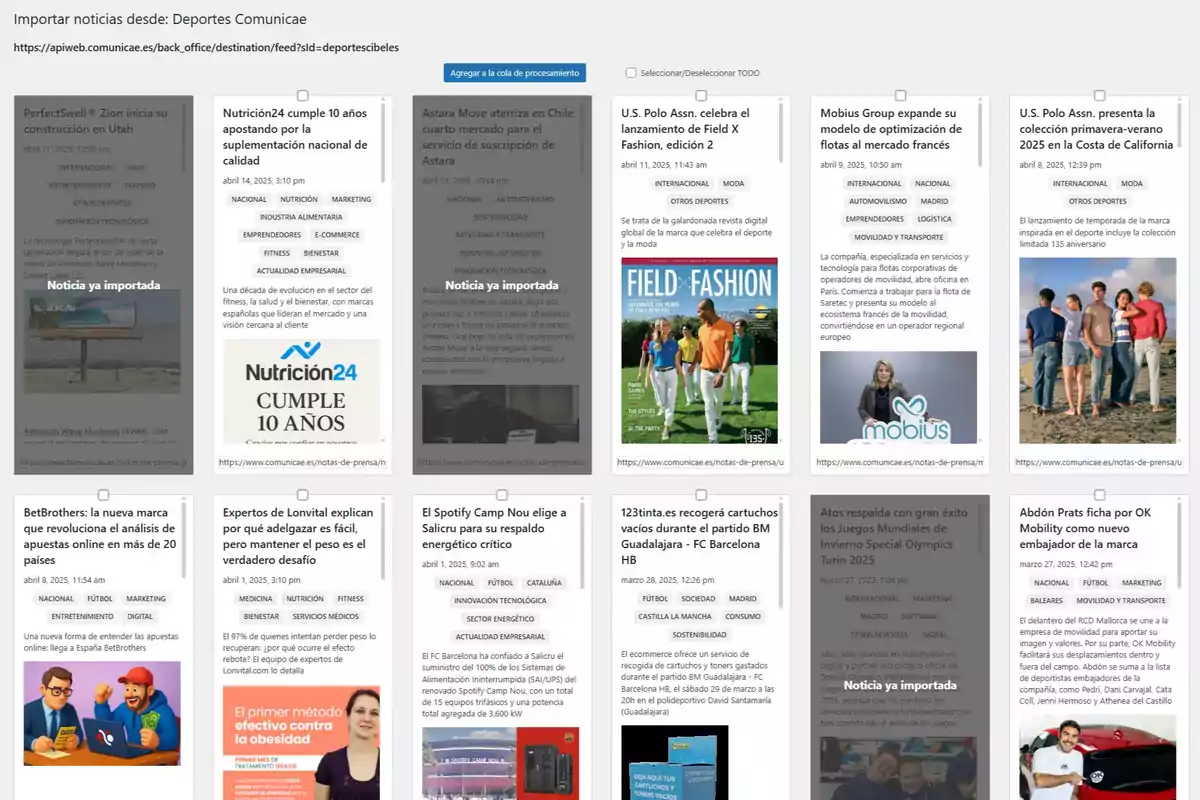Open the 123tinta cartridge box image
Viewport: 1200px width, 800px height.
pyautogui.click(x=674, y=762)
